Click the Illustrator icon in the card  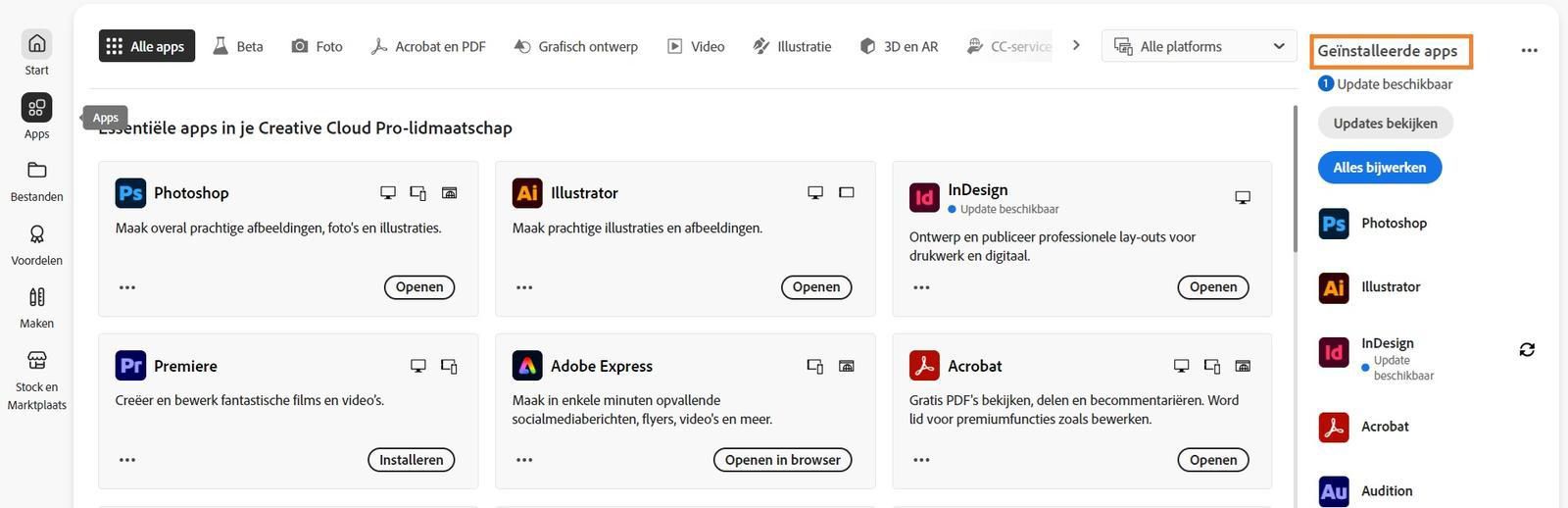pos(527,193)
